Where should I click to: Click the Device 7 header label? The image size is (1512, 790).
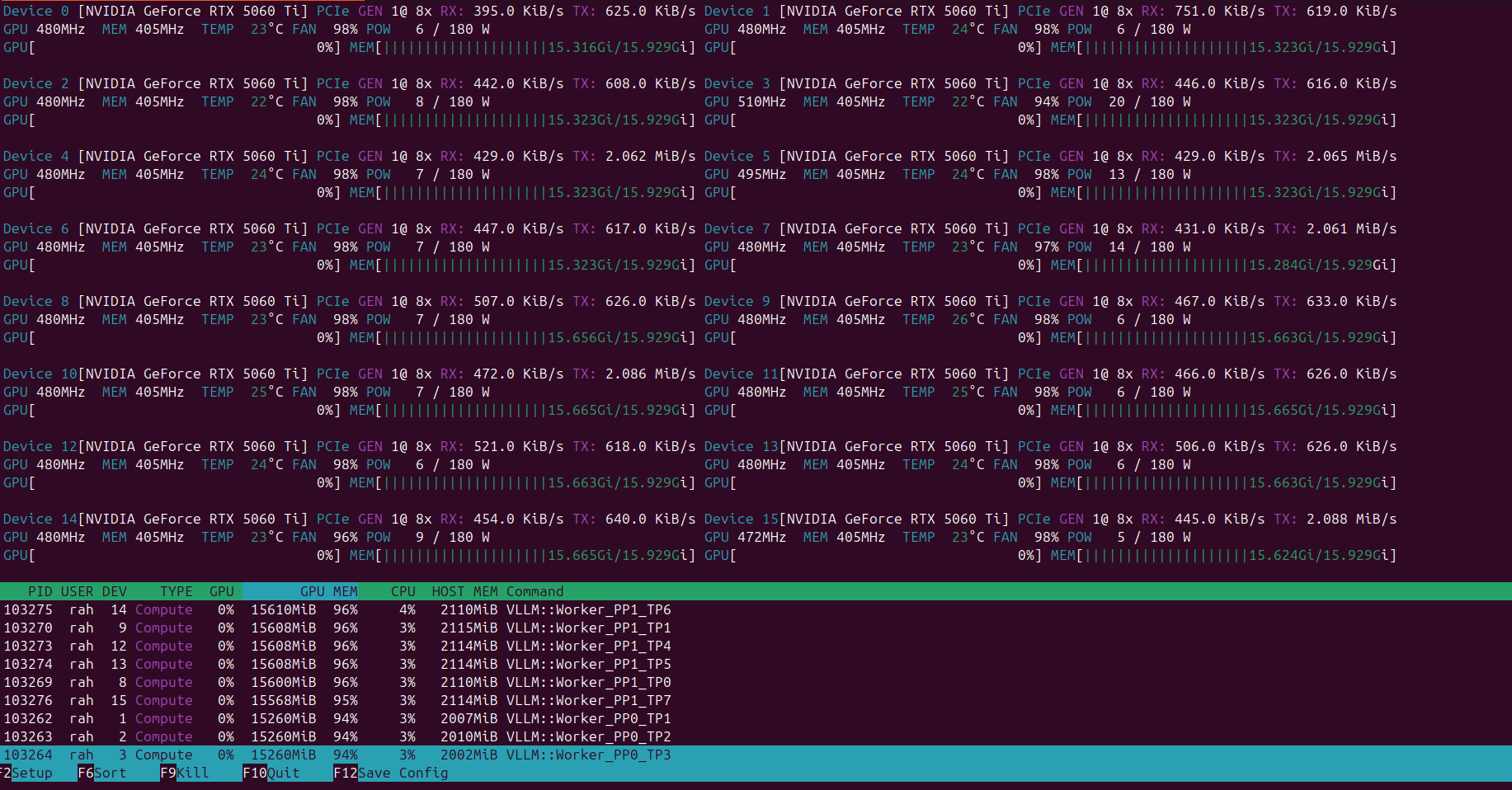point(737,228)
